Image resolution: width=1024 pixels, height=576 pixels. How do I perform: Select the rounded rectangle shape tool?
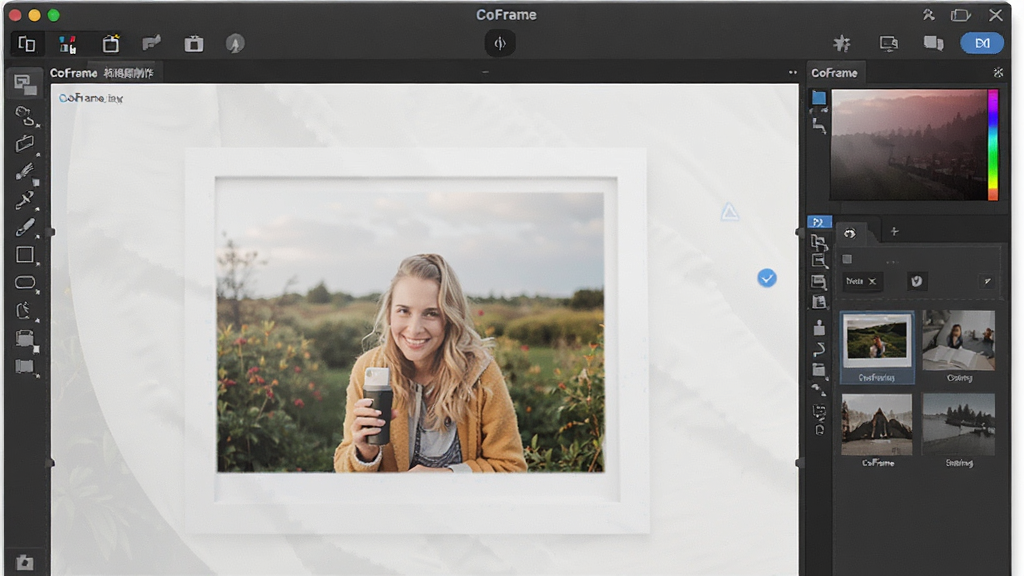(x=25, y=283)
